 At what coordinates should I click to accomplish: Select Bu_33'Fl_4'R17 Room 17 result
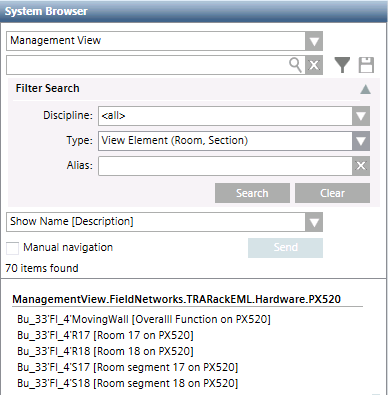(105, 335)
